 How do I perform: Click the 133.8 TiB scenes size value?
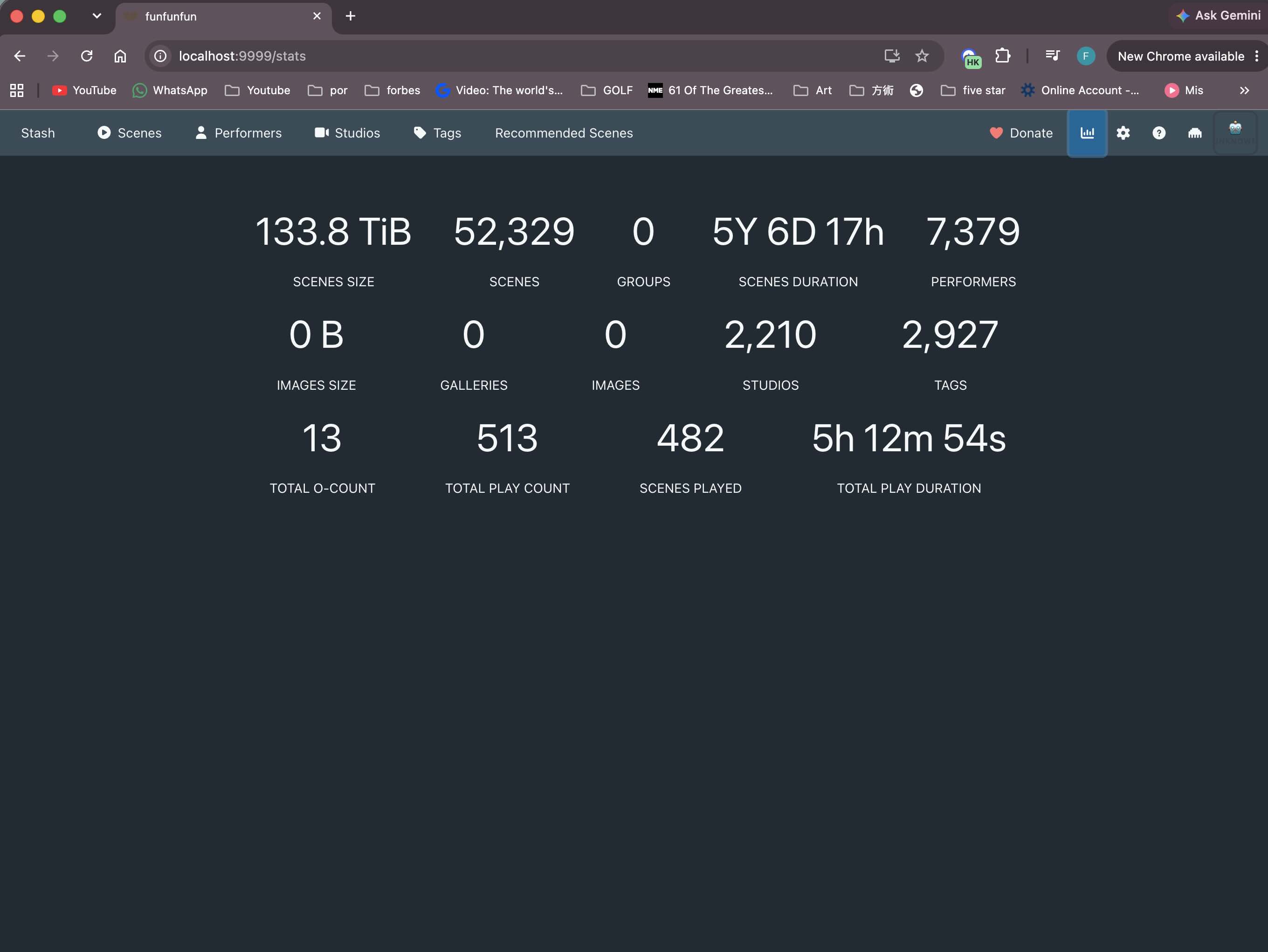pyautogui.click(x=333, y=232)
